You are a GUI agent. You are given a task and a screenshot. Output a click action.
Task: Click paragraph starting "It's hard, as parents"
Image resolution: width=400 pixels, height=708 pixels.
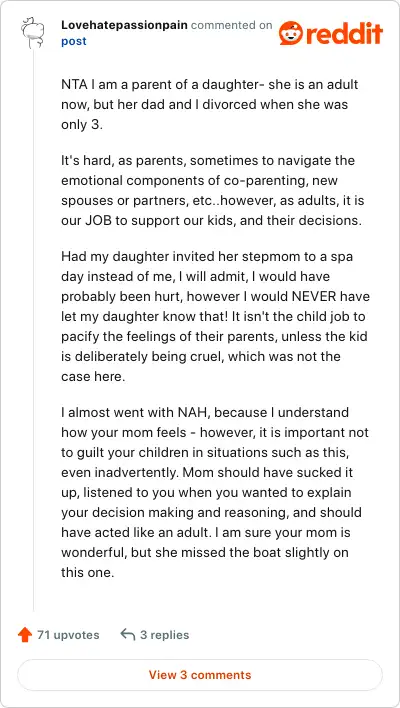coord(212,191)
